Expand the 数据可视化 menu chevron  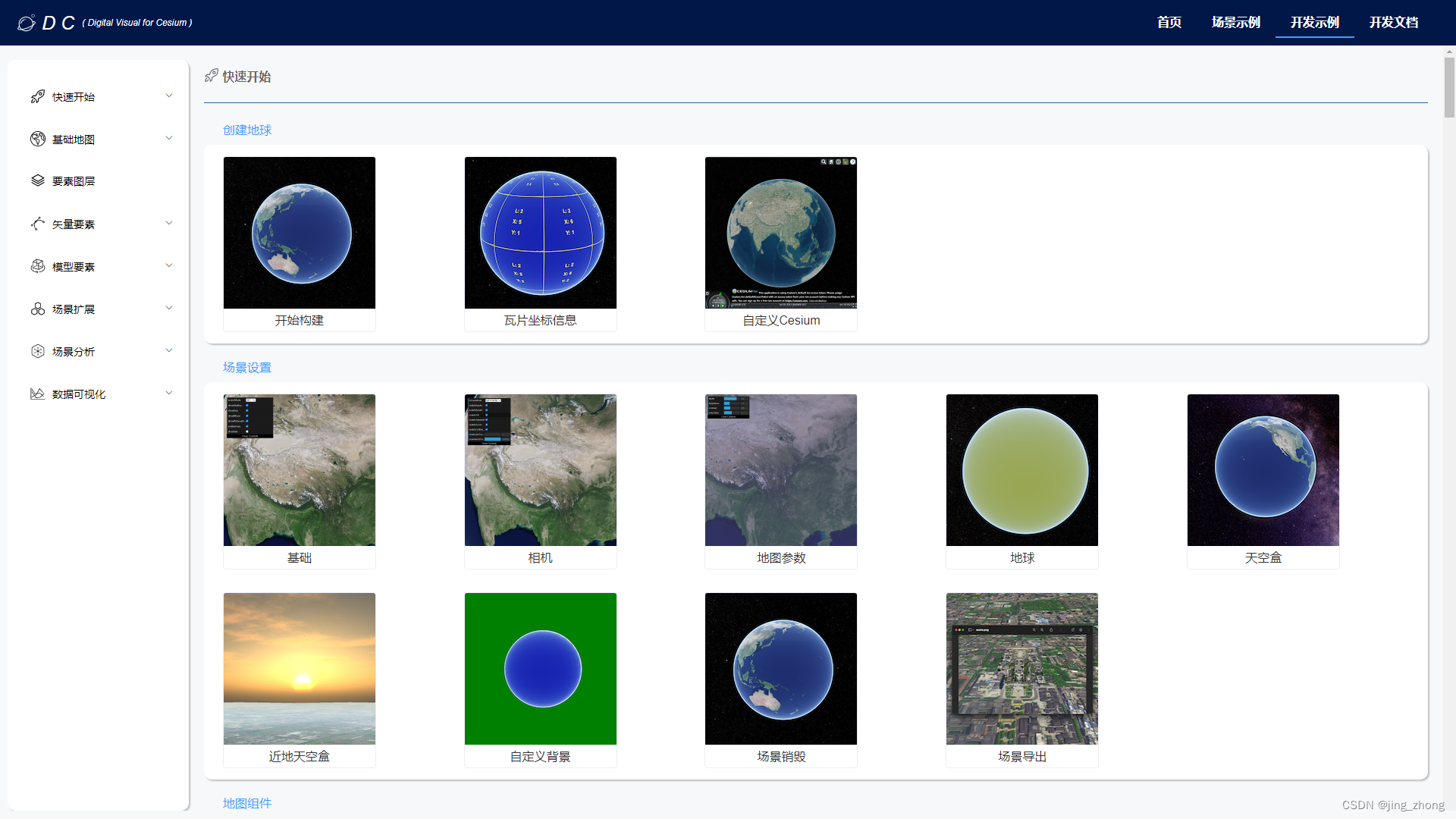point(169,393)
